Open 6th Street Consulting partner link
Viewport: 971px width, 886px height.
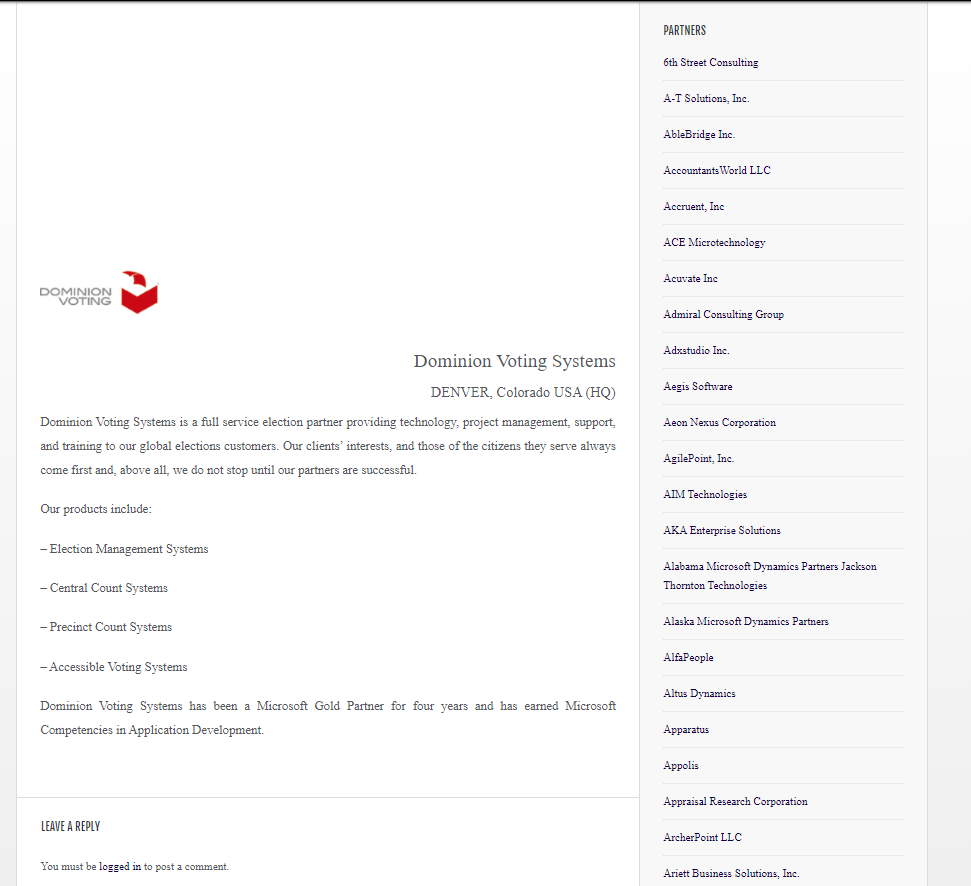[x=710, y=63]
